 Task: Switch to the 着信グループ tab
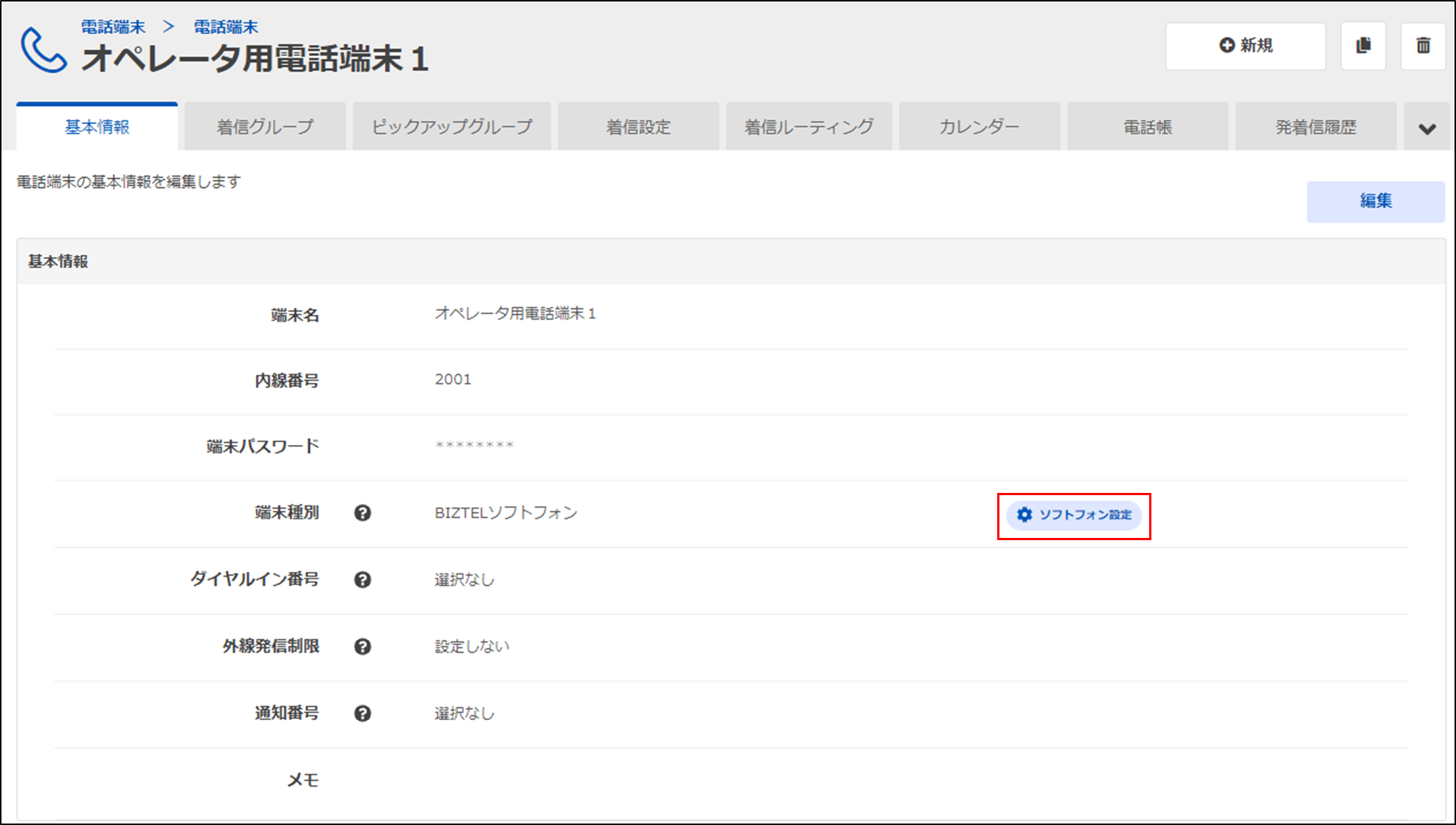266,127
